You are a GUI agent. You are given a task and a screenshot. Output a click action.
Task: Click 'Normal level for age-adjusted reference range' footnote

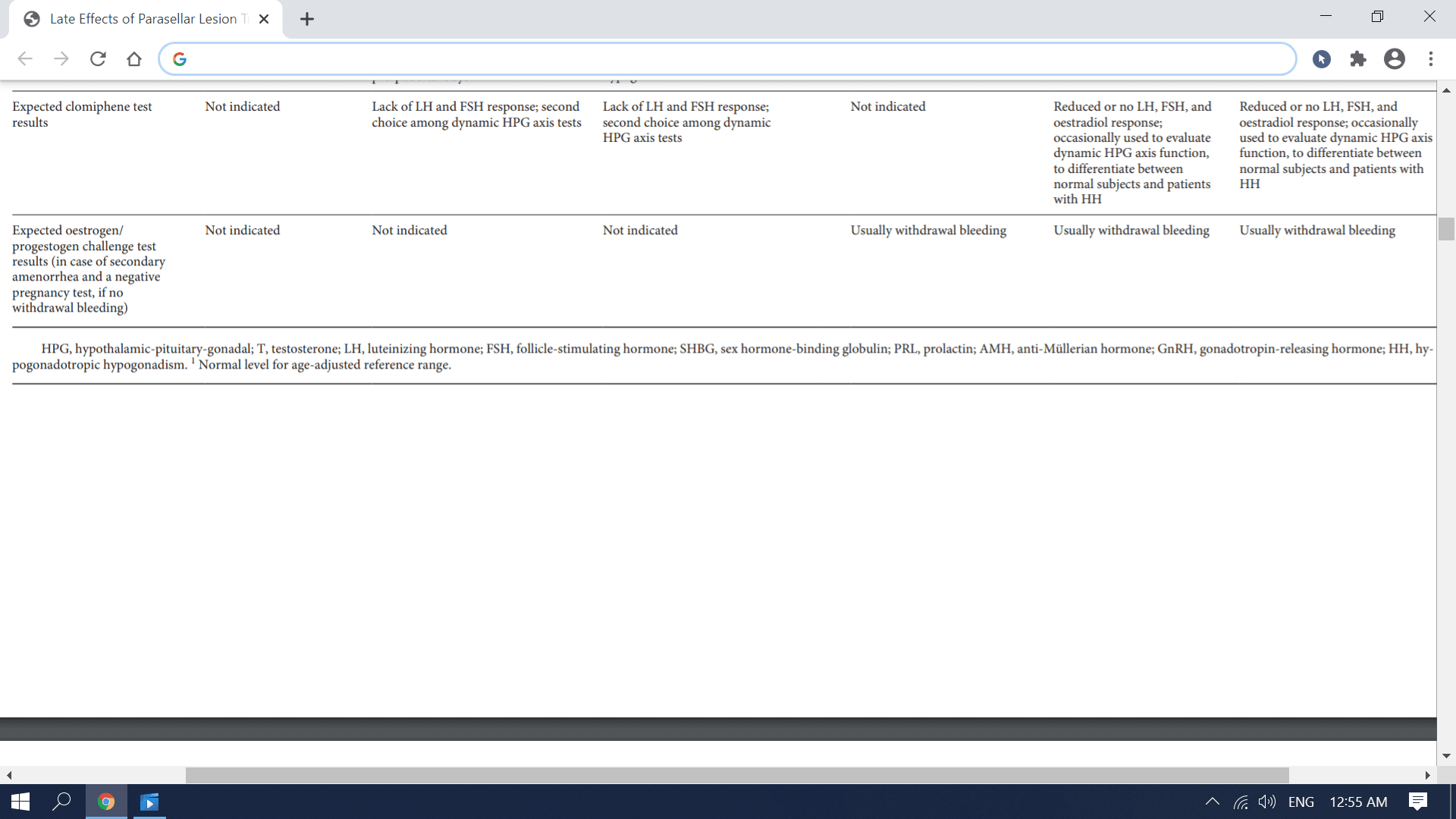tap(325, 365)
